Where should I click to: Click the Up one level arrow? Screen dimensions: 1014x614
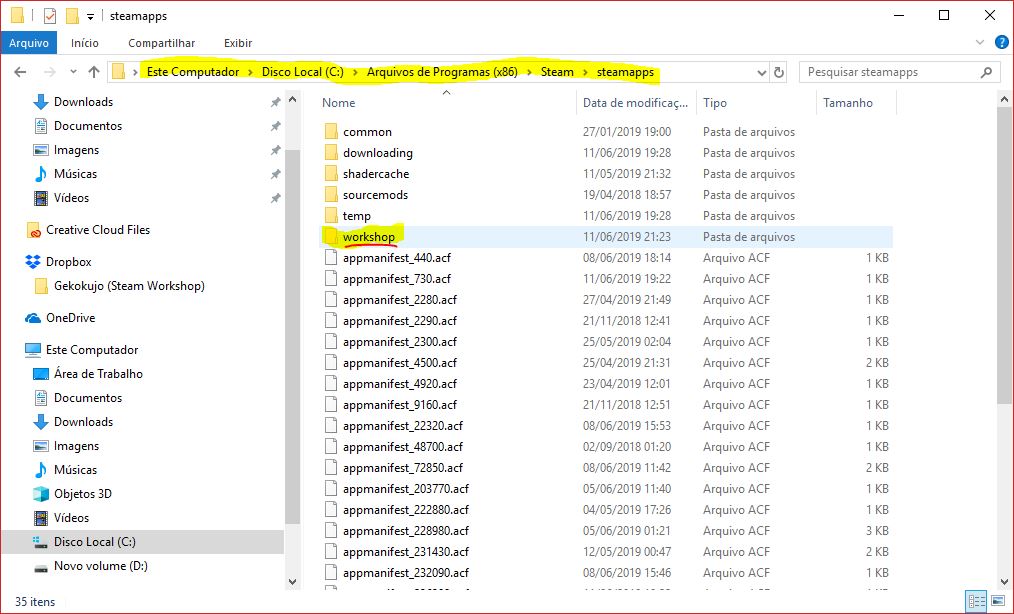[x=94, y=72]
